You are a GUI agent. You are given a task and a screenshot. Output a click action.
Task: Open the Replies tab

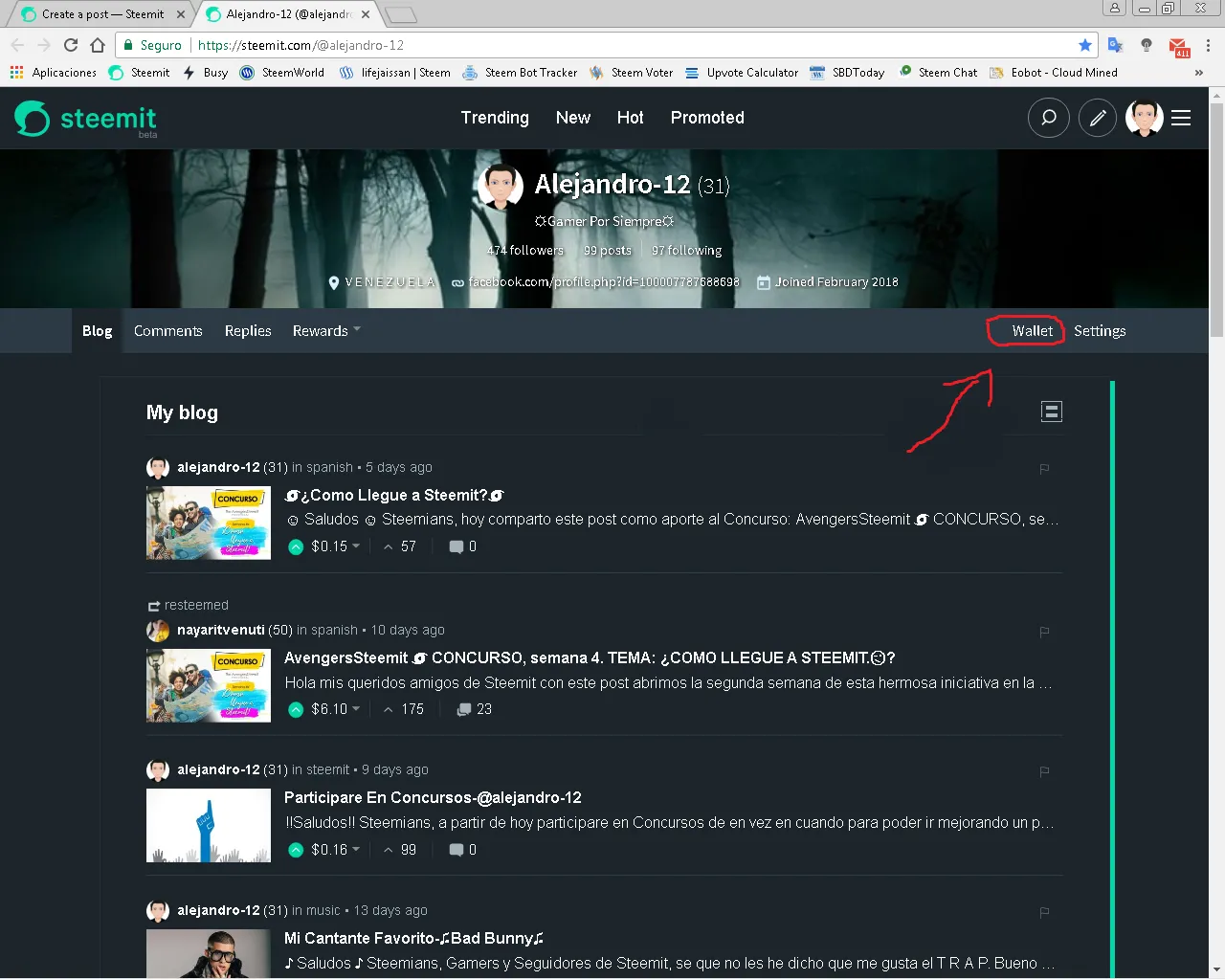point(248,331)
